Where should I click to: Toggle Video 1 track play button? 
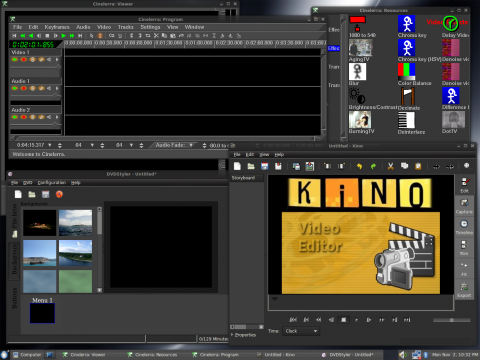coord(15,60)
